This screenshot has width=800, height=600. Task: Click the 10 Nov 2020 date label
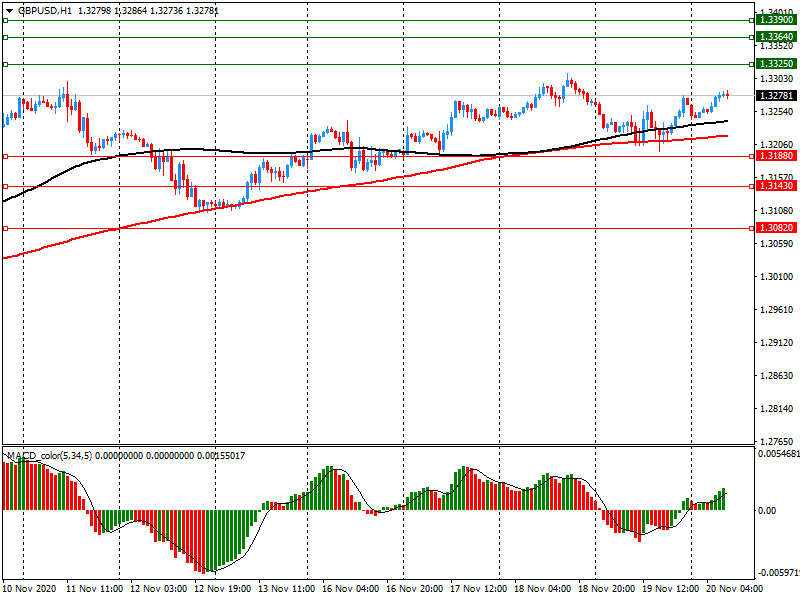(x=30, y=590)
